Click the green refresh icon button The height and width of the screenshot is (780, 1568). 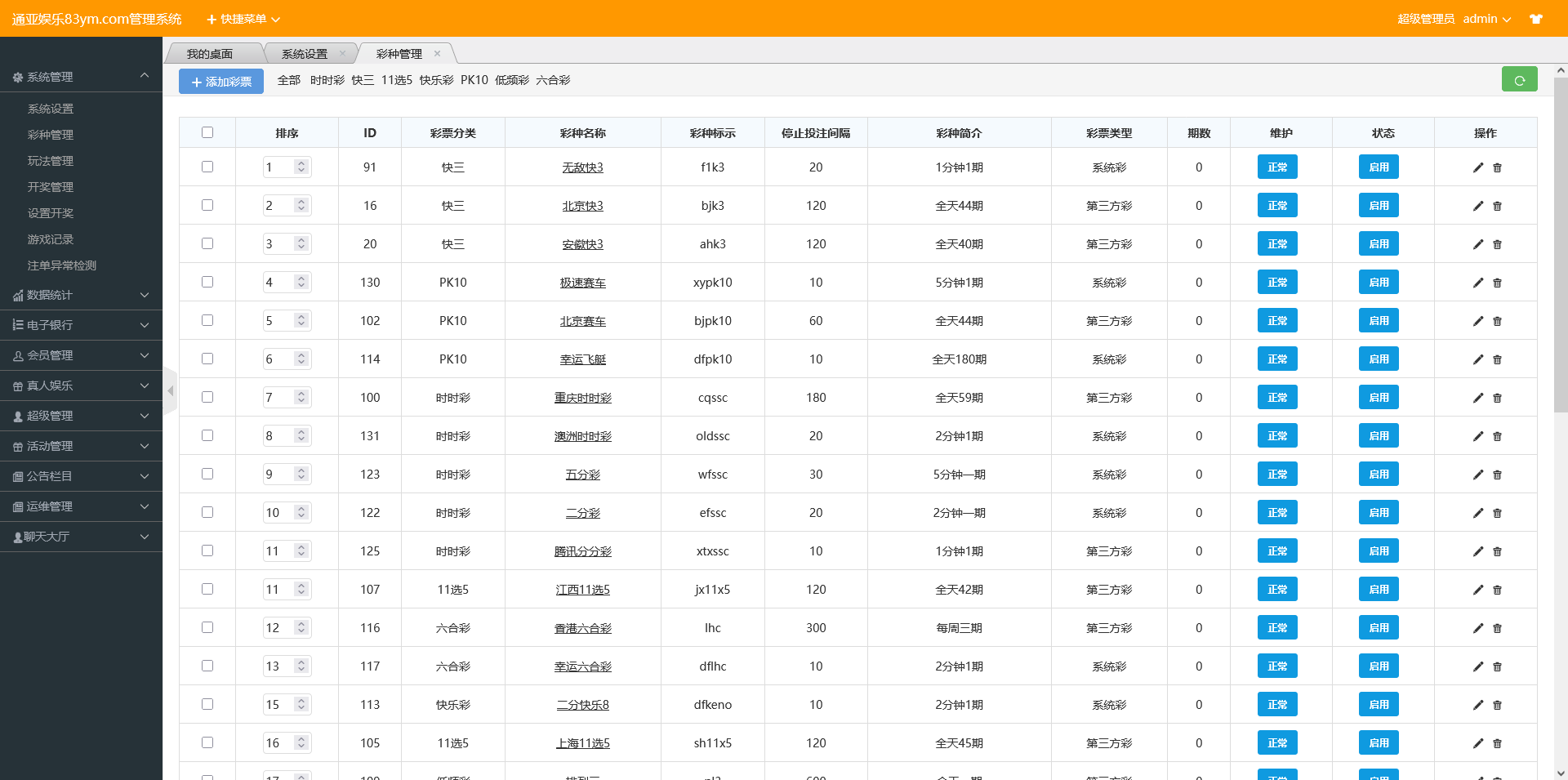coord(1519,80)
